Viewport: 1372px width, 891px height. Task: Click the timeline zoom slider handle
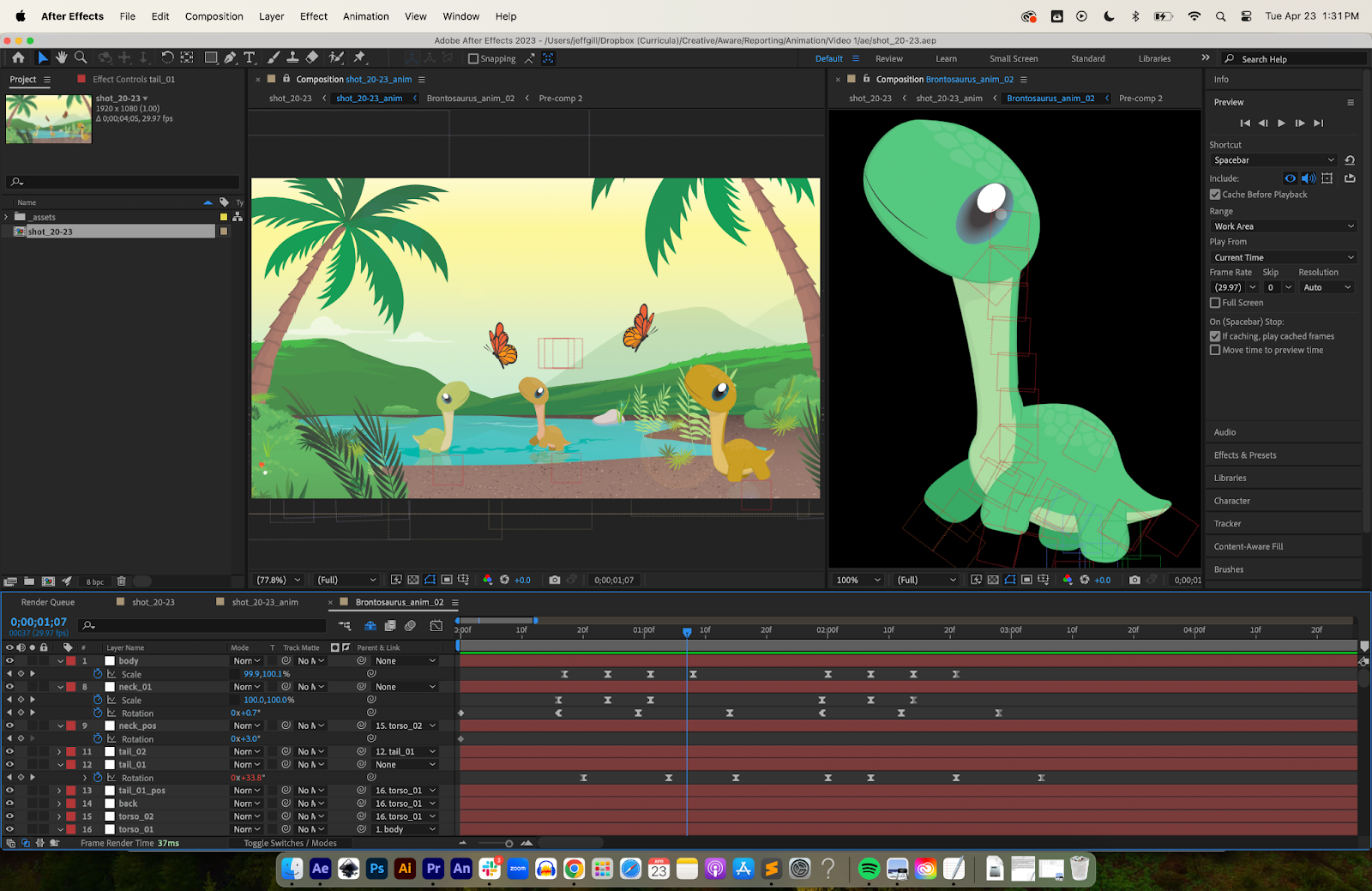(x=508, y=843)
